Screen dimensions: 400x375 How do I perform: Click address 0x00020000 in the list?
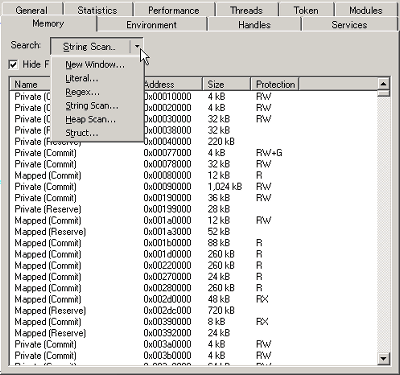coord(168,108)
